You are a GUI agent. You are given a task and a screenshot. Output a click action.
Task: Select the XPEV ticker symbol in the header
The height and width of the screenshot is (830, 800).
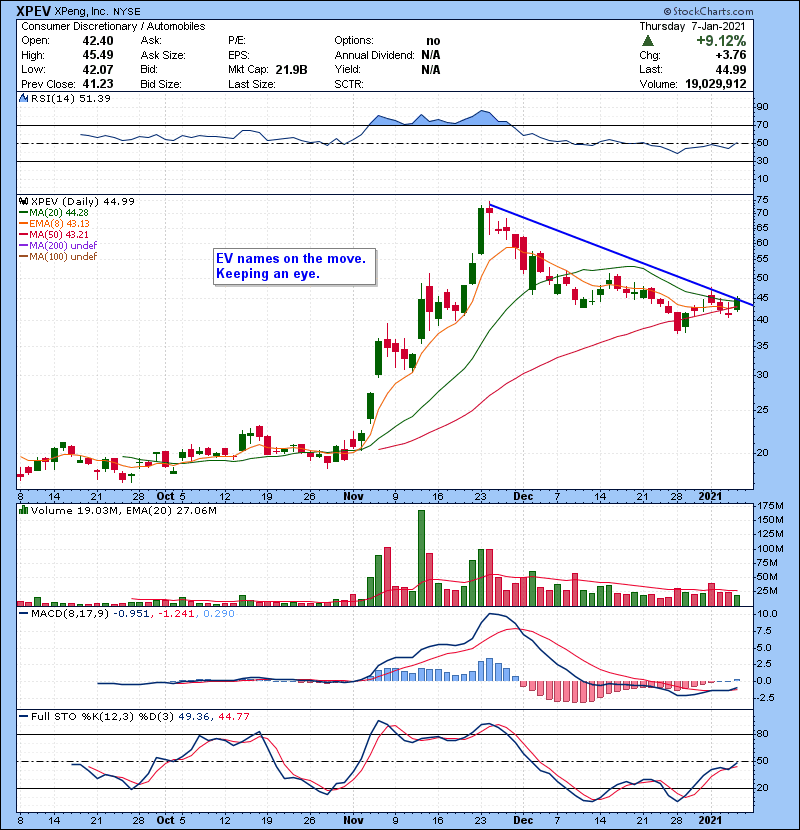coord(34,11)
